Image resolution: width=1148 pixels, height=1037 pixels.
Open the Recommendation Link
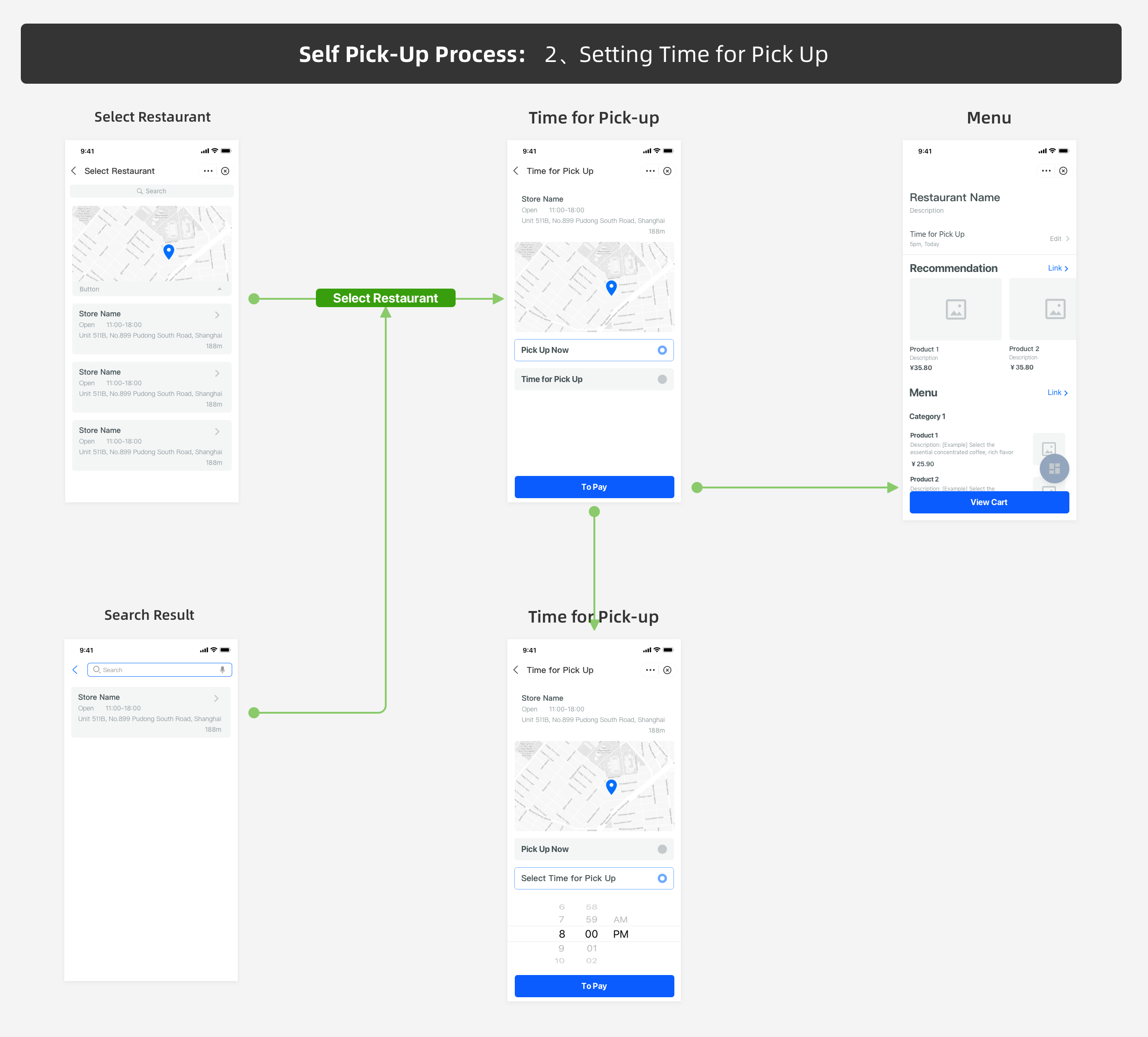click(1057, 268)
